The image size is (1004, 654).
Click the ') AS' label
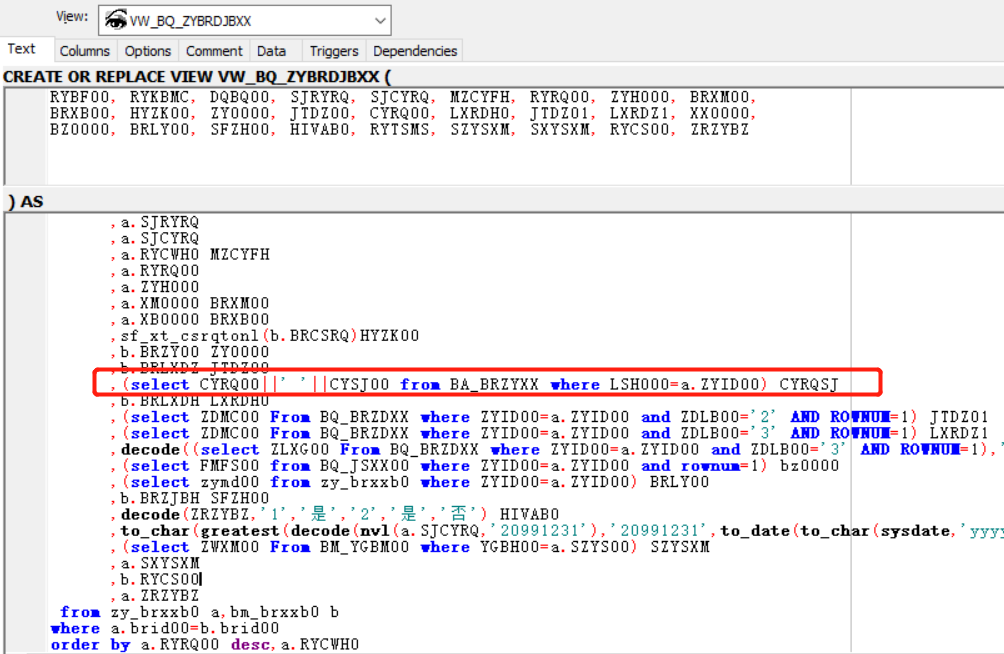click(26, 202)
